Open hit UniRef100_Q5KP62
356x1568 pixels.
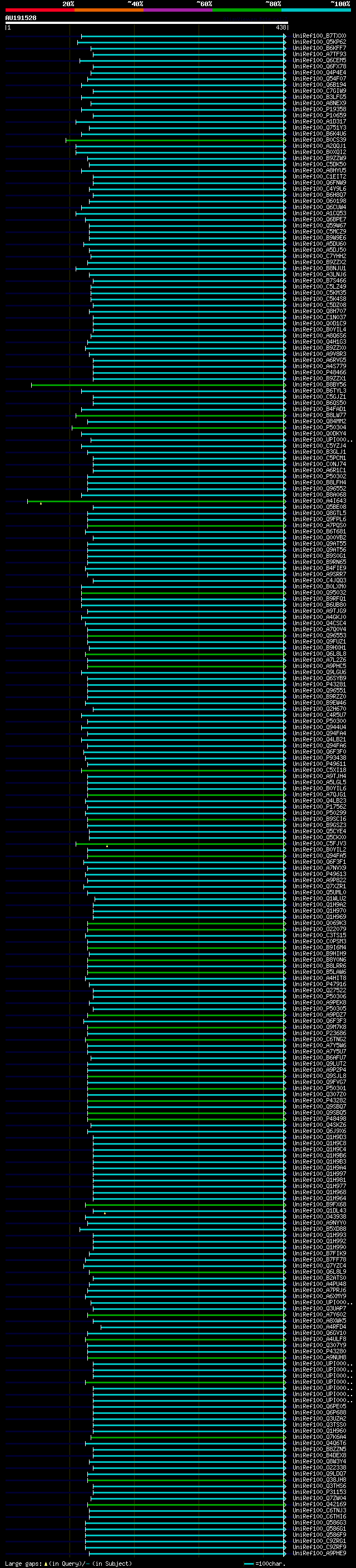(319, 42)
